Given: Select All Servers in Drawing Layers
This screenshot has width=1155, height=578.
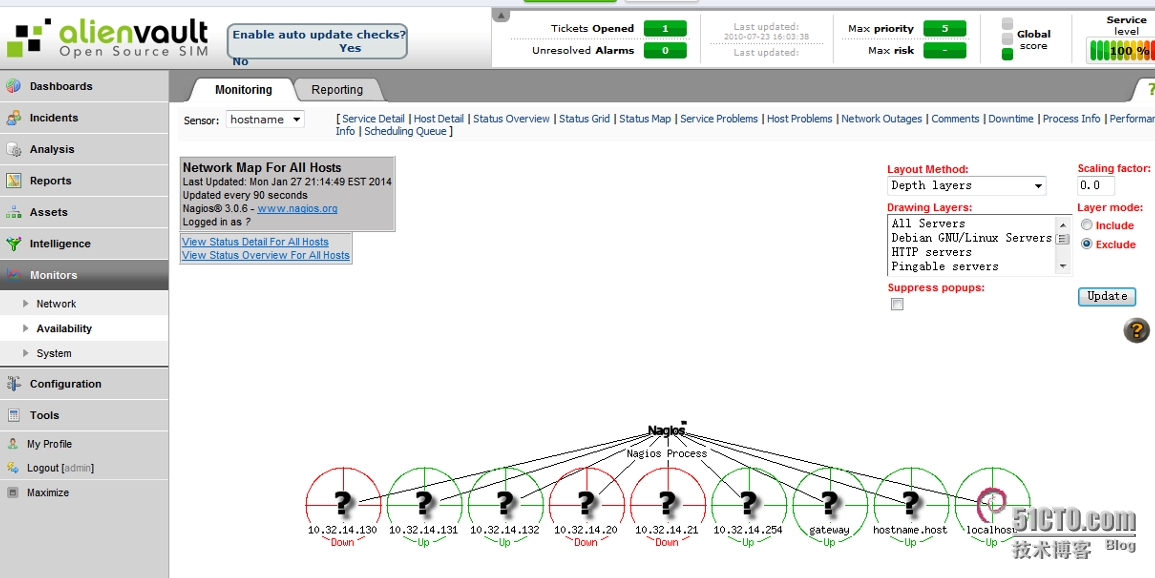Looking at the screenshot, I should (x=927, y=223).
